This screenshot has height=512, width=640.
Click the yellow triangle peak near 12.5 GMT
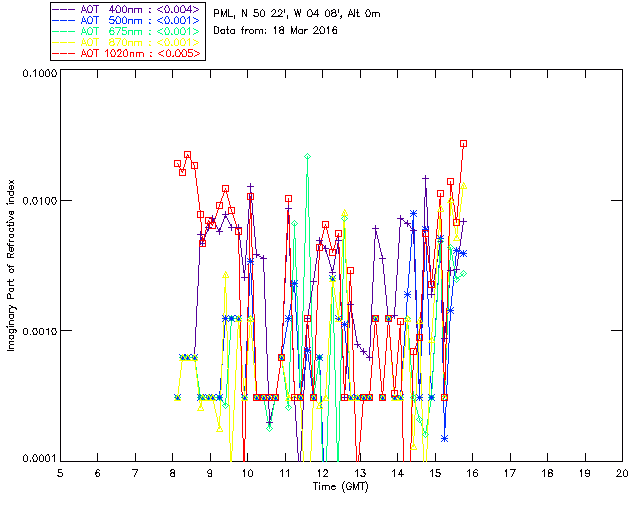(344, 213)
